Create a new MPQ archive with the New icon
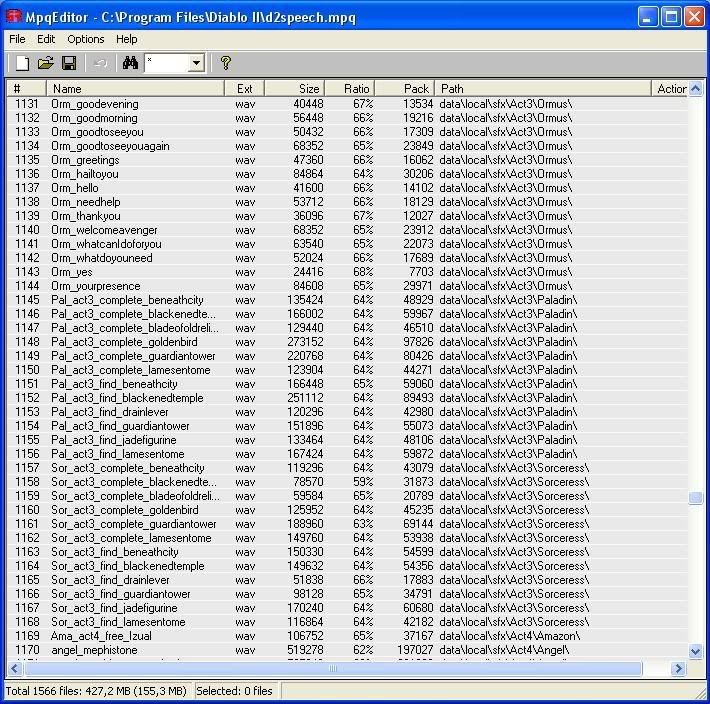This screenshot has width=710, height=704. [x=22, y=63]
